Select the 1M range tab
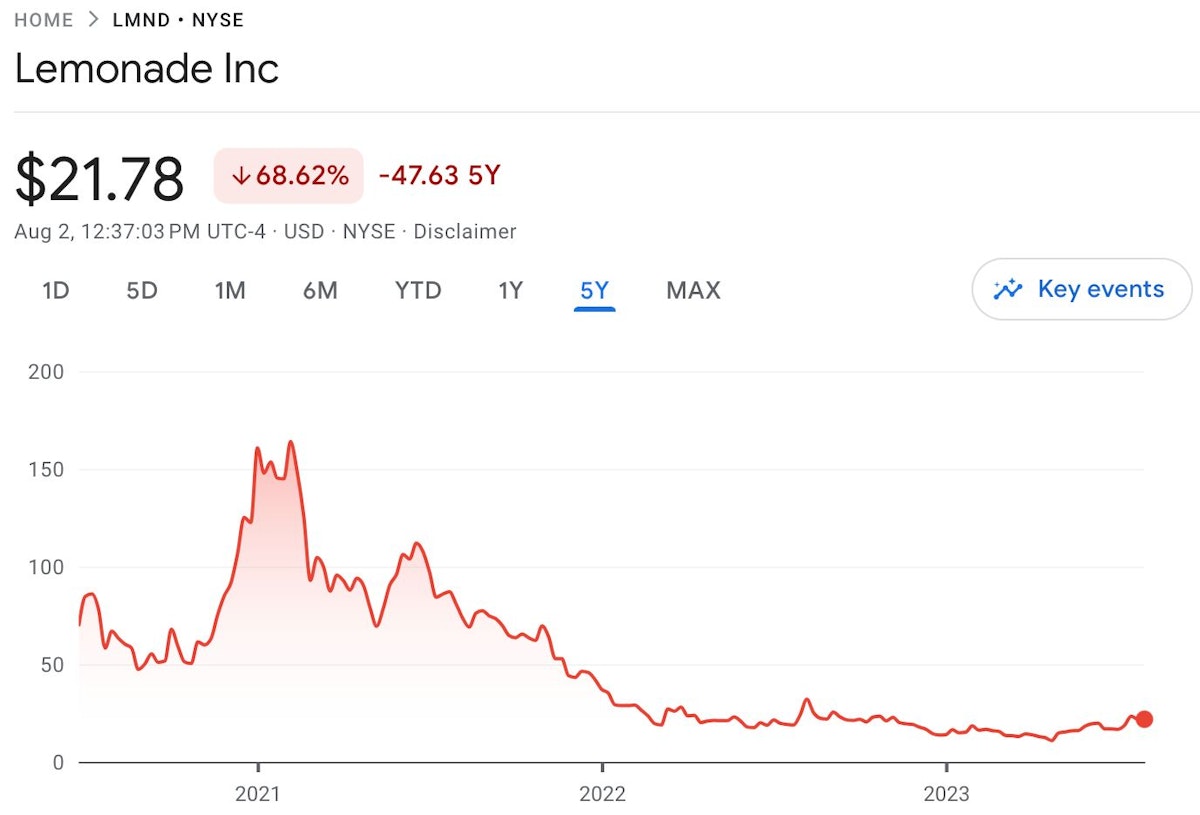 click(230, 290)
